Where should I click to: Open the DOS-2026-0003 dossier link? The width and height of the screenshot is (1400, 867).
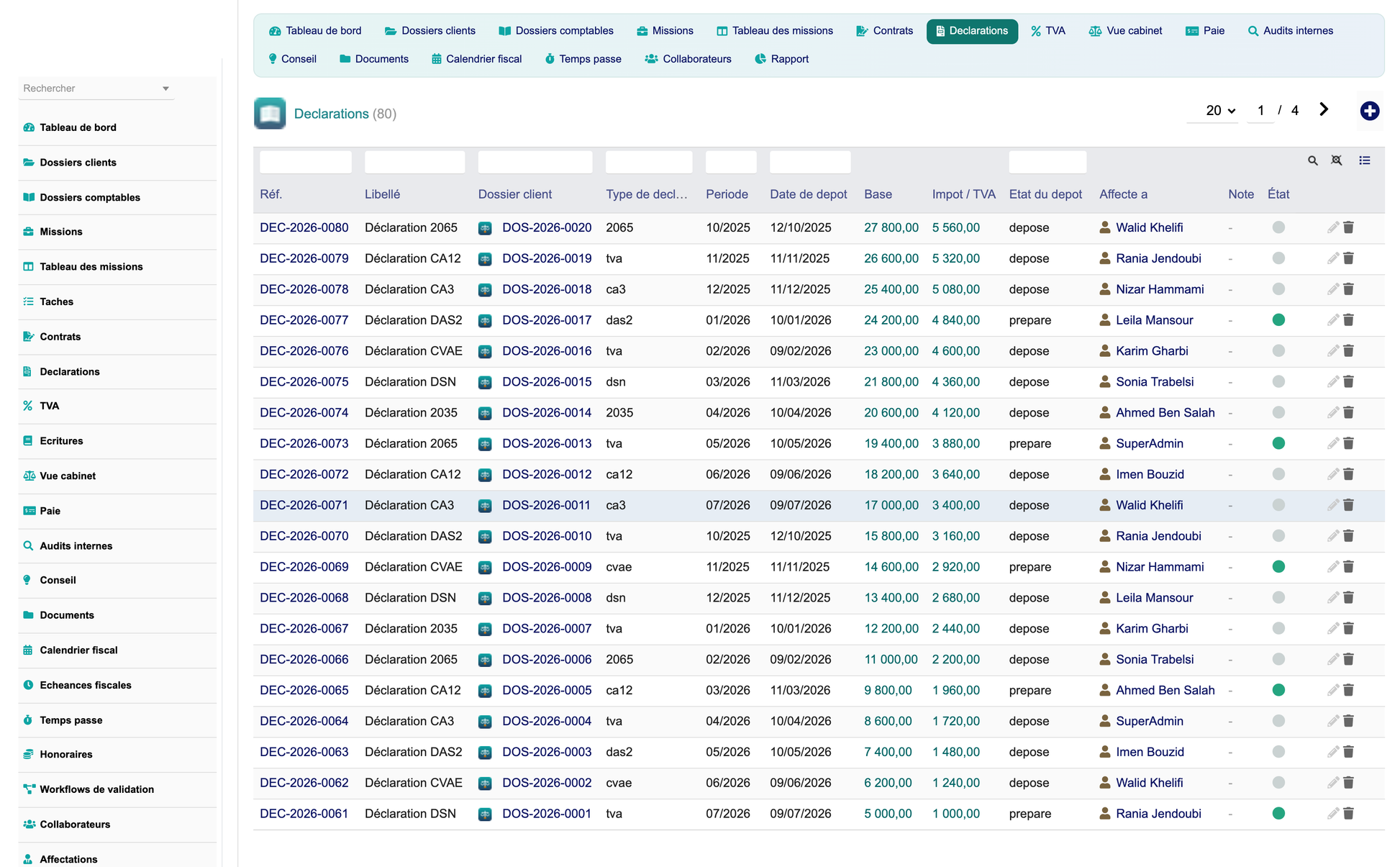(547, 752)
